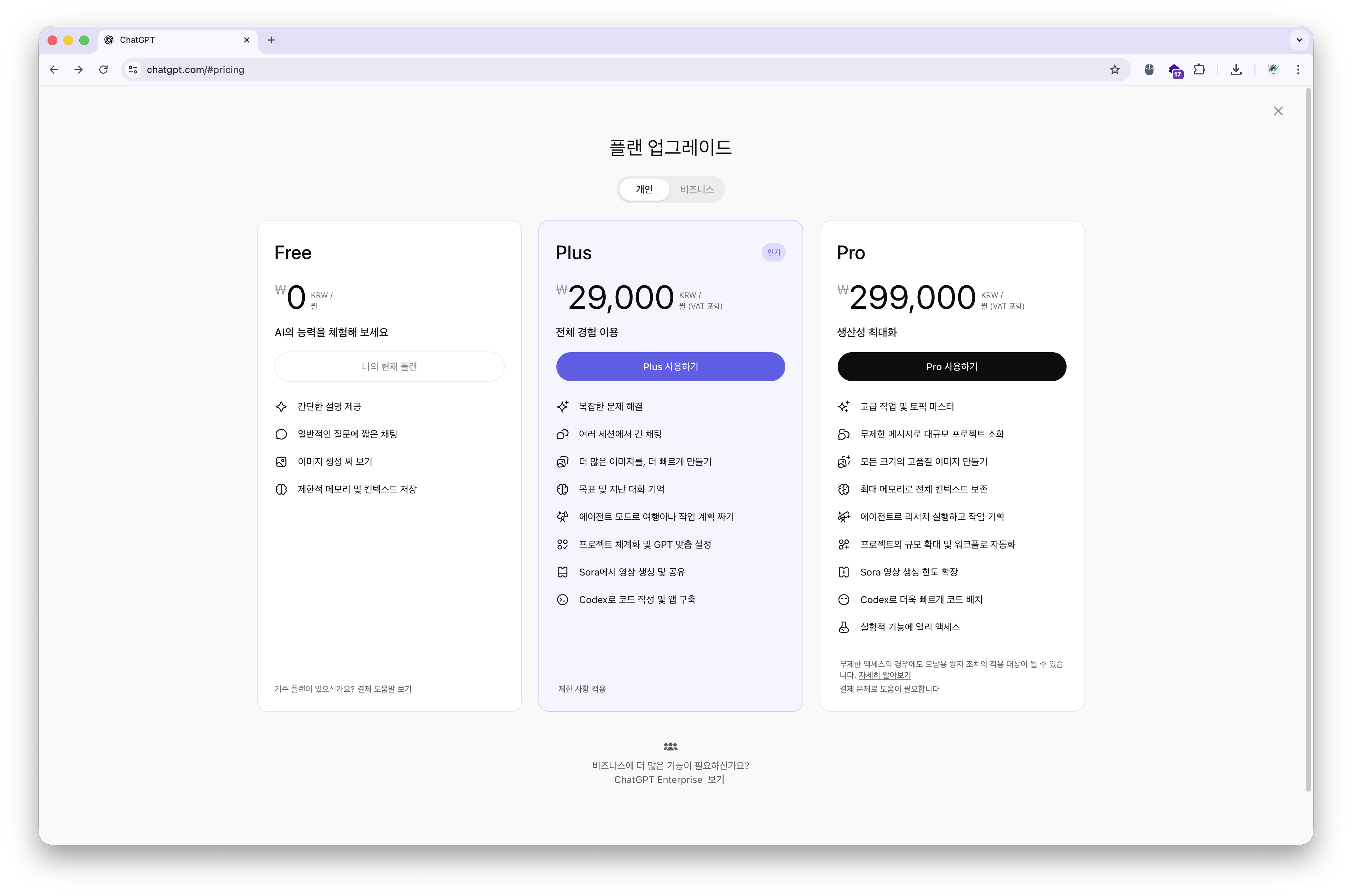The height and width of the screenshot is (896, 1352).
Task: Open the Extensions puzzle icon
Action: point(1199,70)
